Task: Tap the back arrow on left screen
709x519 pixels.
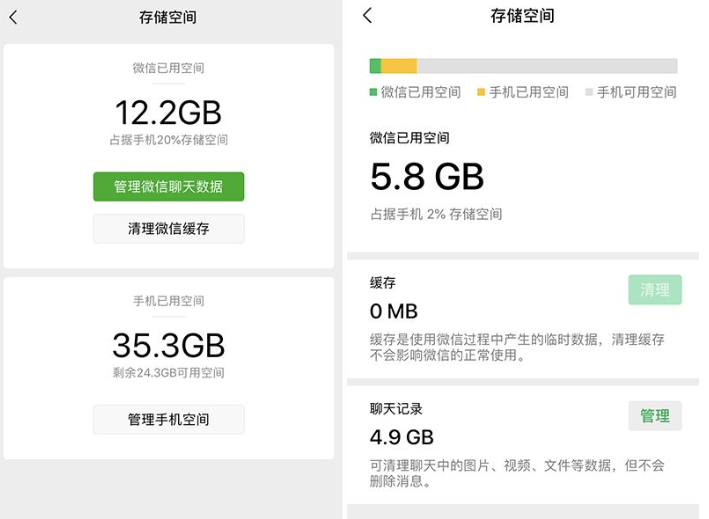Action: pos(13,17)
